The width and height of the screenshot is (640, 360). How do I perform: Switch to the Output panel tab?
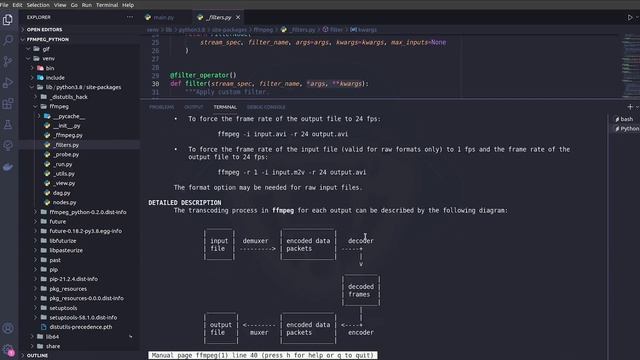pyautogui.click(x=193, y=107)
